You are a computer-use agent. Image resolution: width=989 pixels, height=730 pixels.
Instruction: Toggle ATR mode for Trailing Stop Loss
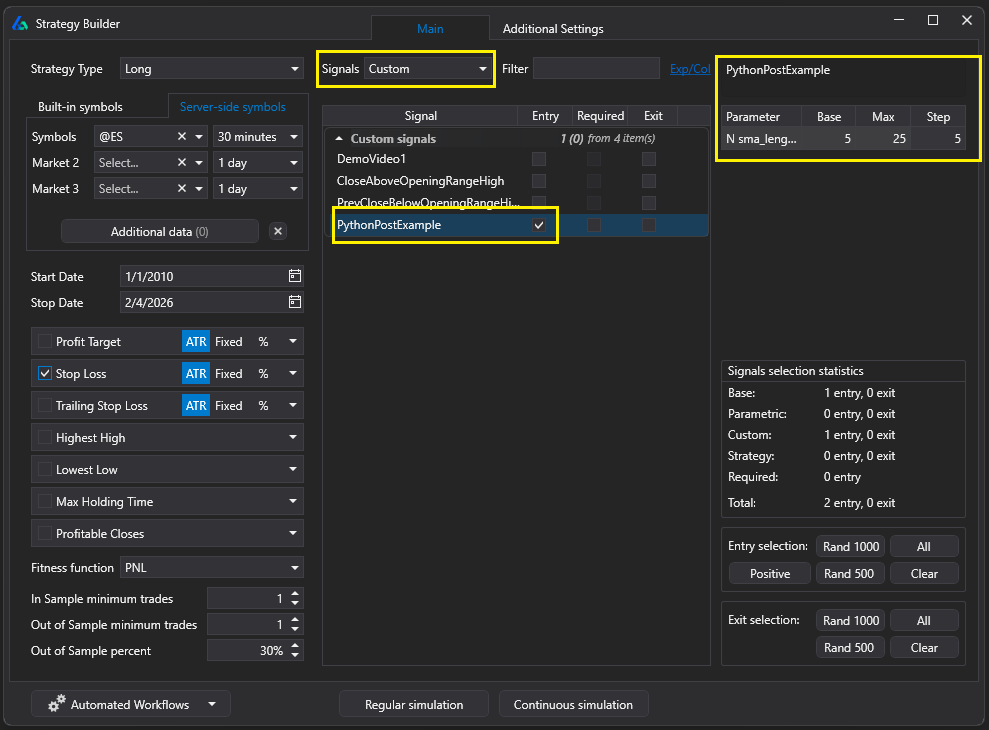pos(195,405)
